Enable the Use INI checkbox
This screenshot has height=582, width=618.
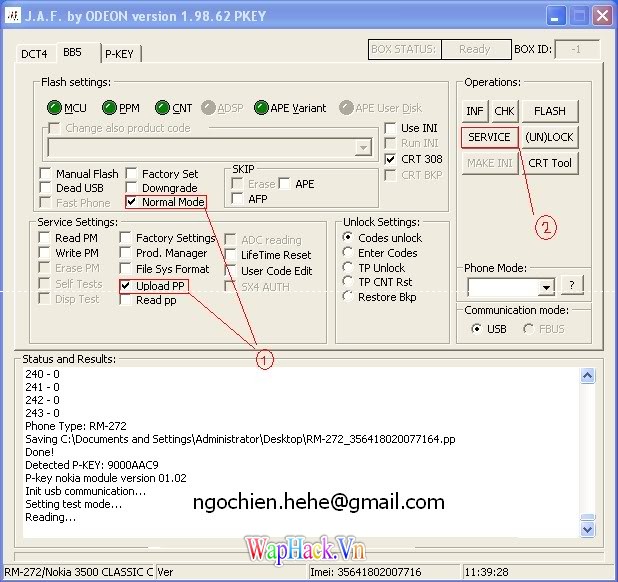pos(390,128)
